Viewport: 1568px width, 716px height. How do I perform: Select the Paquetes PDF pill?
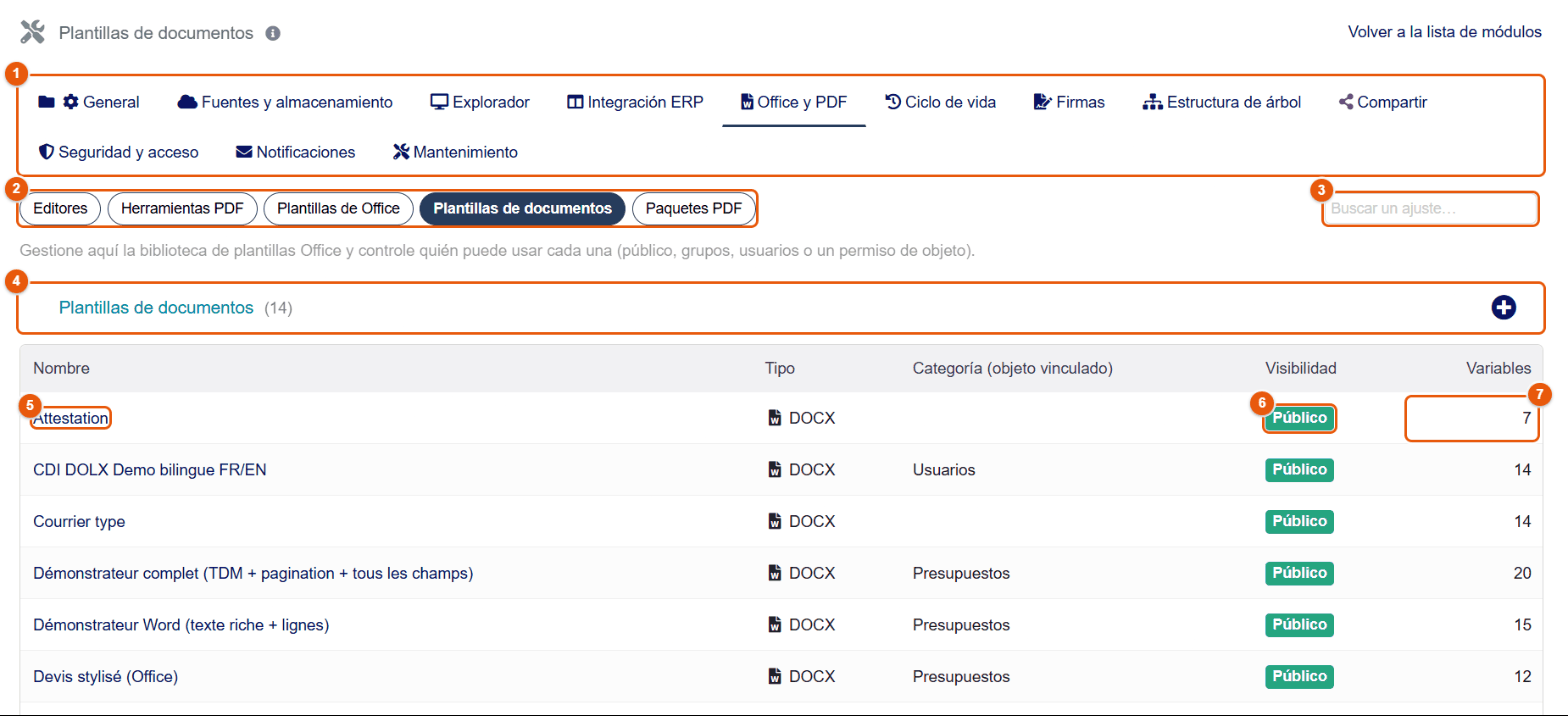(694, 209)
